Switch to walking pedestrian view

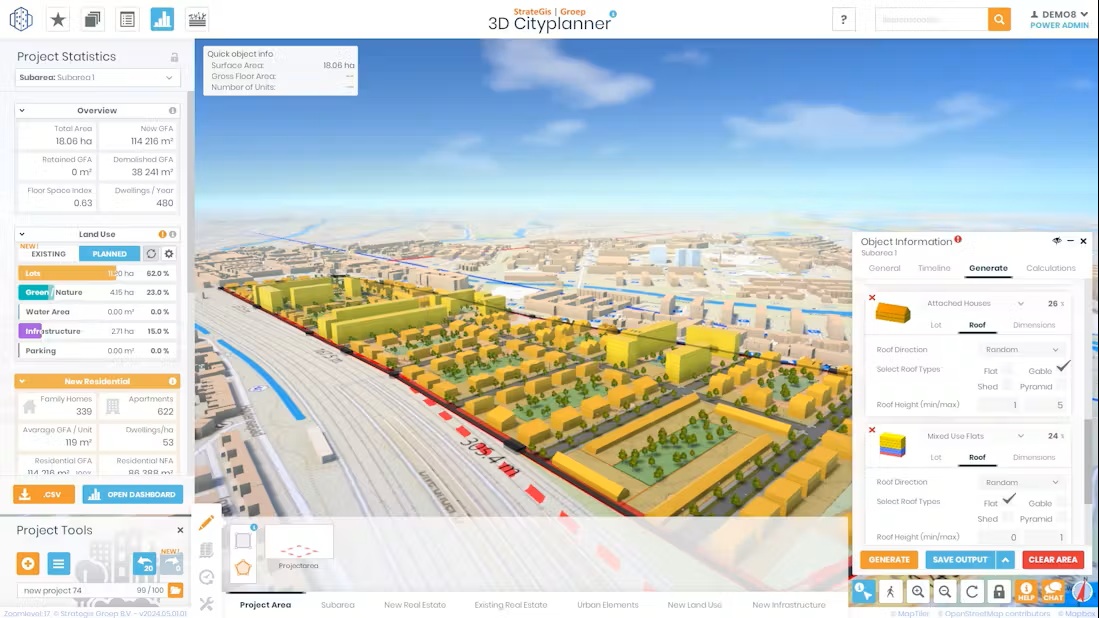tap(890, 591)
